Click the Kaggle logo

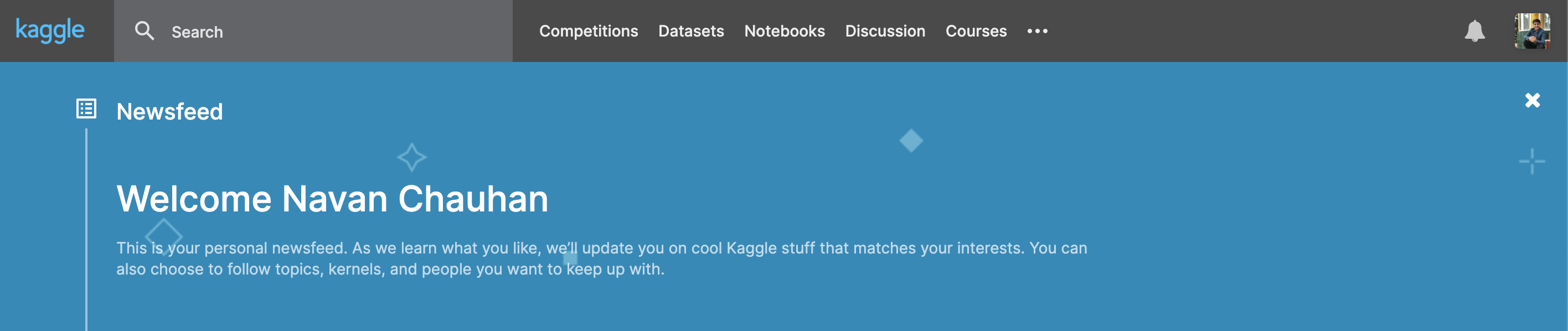(x=50, y=30)
